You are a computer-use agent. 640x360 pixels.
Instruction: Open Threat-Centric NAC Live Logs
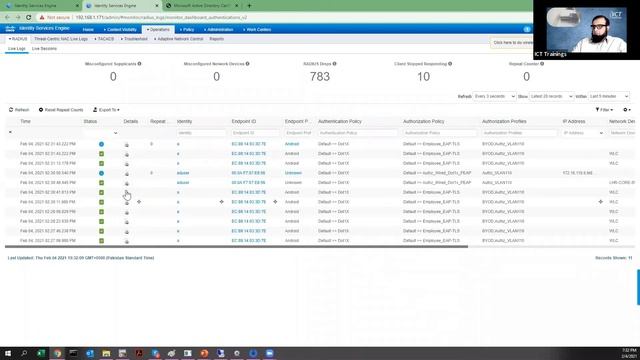click(x=61, y=39)
